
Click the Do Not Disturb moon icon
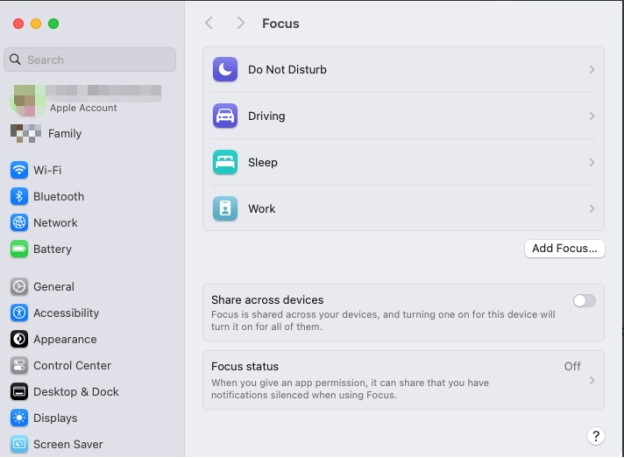(225, 70)
